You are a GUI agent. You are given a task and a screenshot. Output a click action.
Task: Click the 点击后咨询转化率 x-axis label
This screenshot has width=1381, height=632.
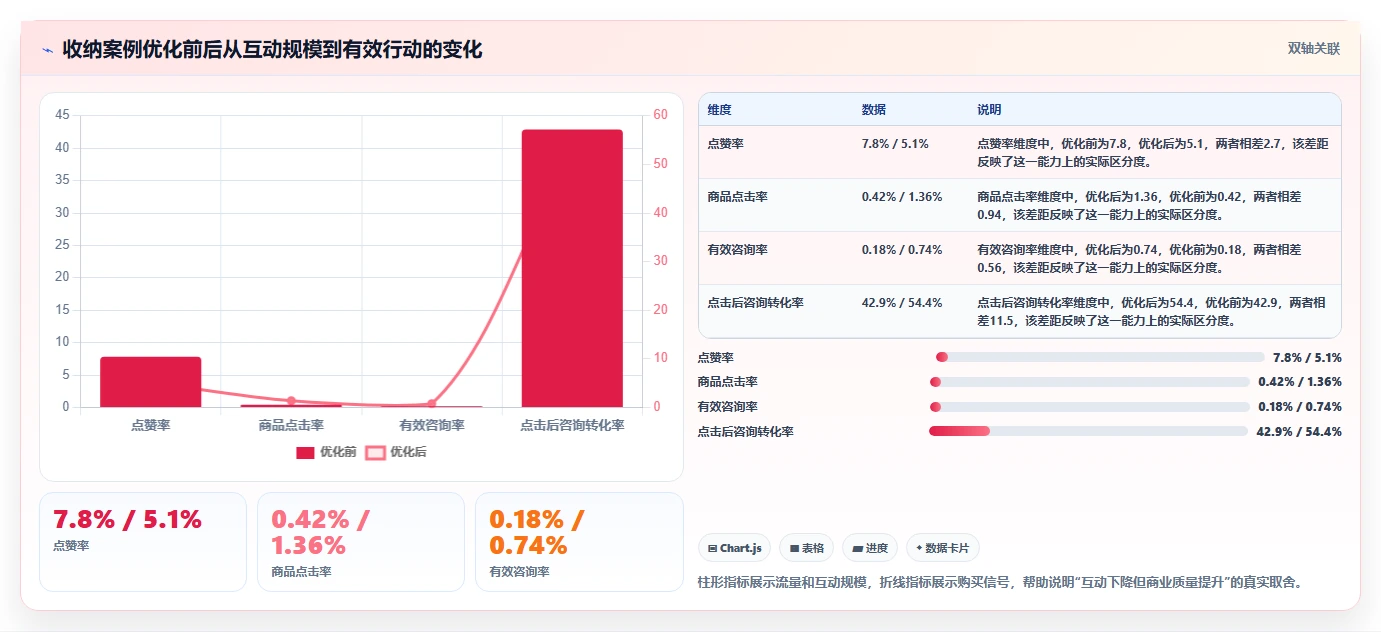tap(572, 425)
